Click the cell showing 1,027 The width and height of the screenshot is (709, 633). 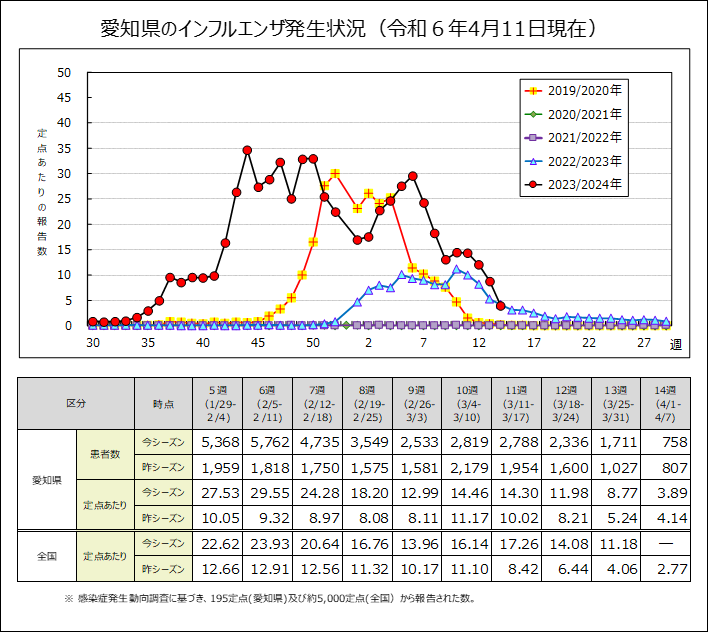616,468
